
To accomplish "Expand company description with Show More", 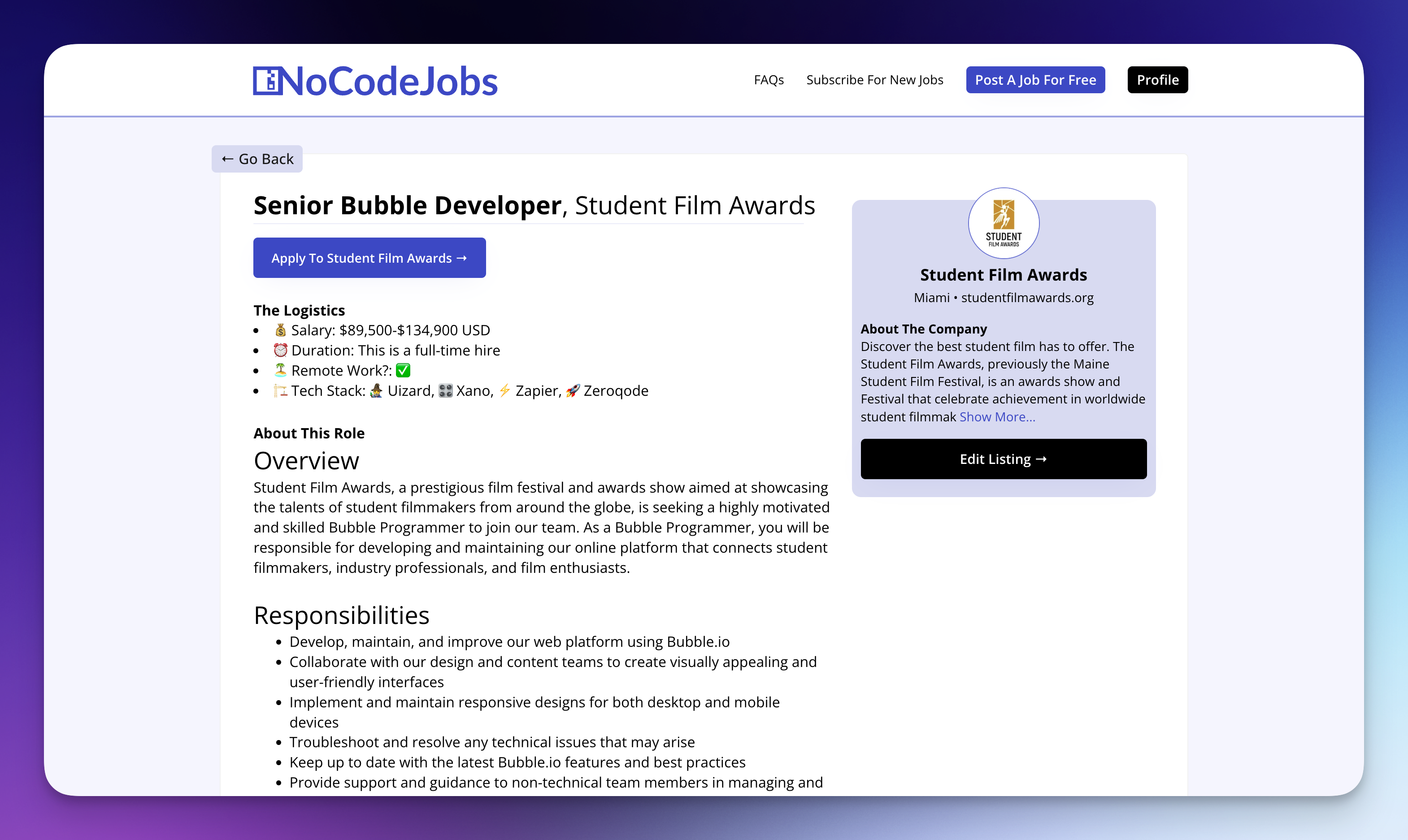I will pos(997,416).
